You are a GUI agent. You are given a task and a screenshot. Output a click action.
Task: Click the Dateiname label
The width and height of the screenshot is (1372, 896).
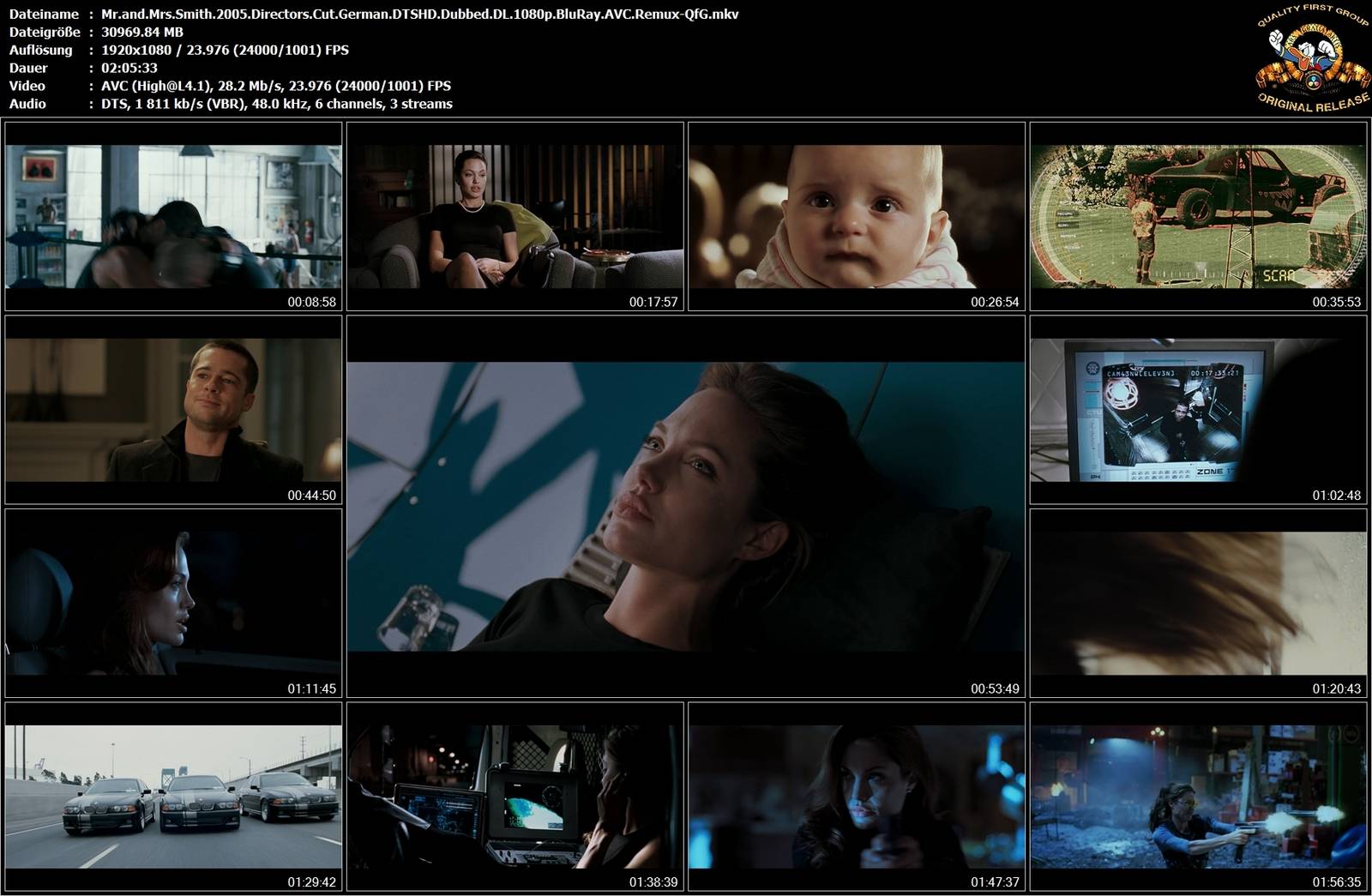(44, 14)
